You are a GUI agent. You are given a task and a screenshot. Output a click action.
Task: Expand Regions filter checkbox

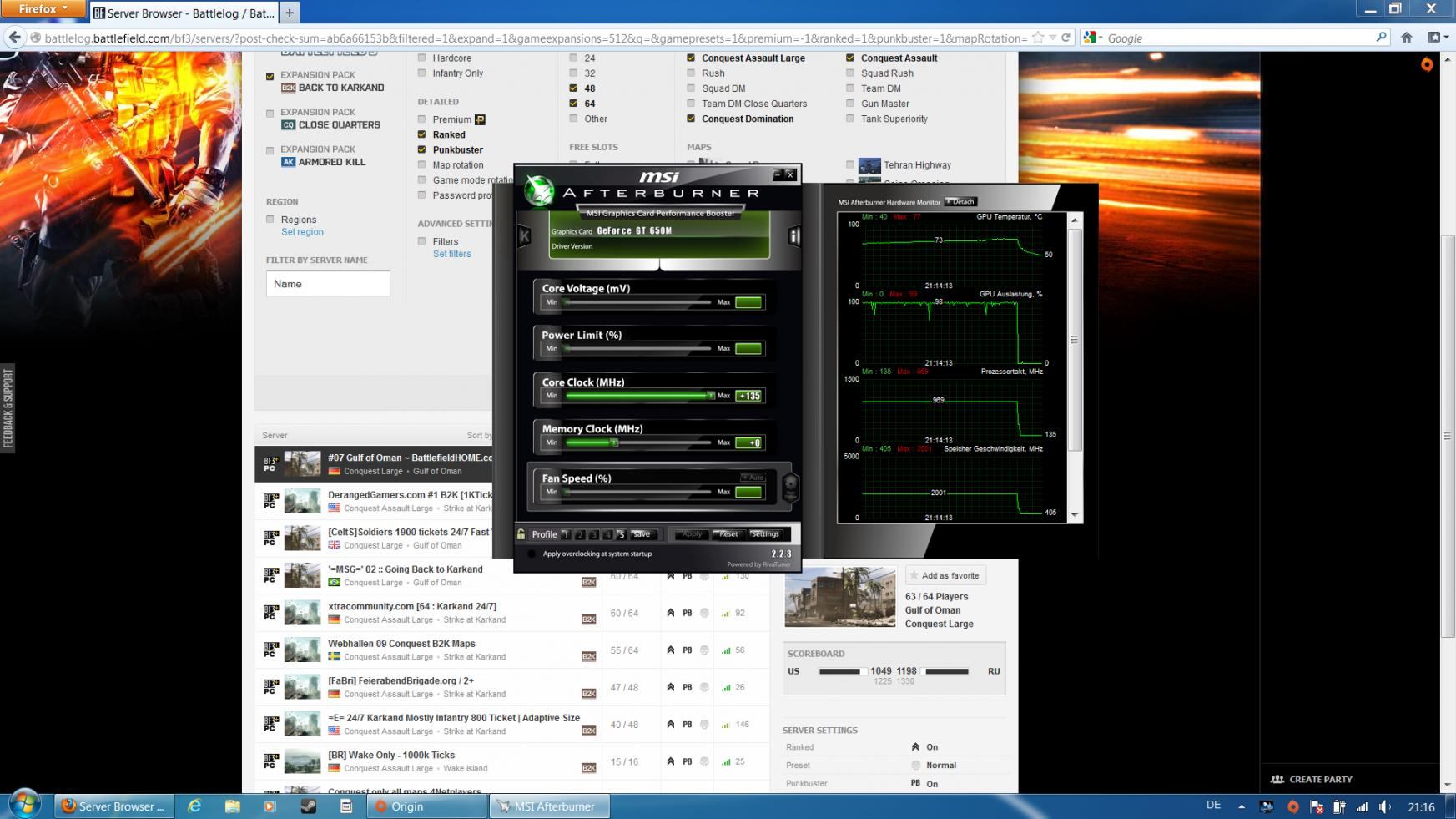click(x=270, y=219)
